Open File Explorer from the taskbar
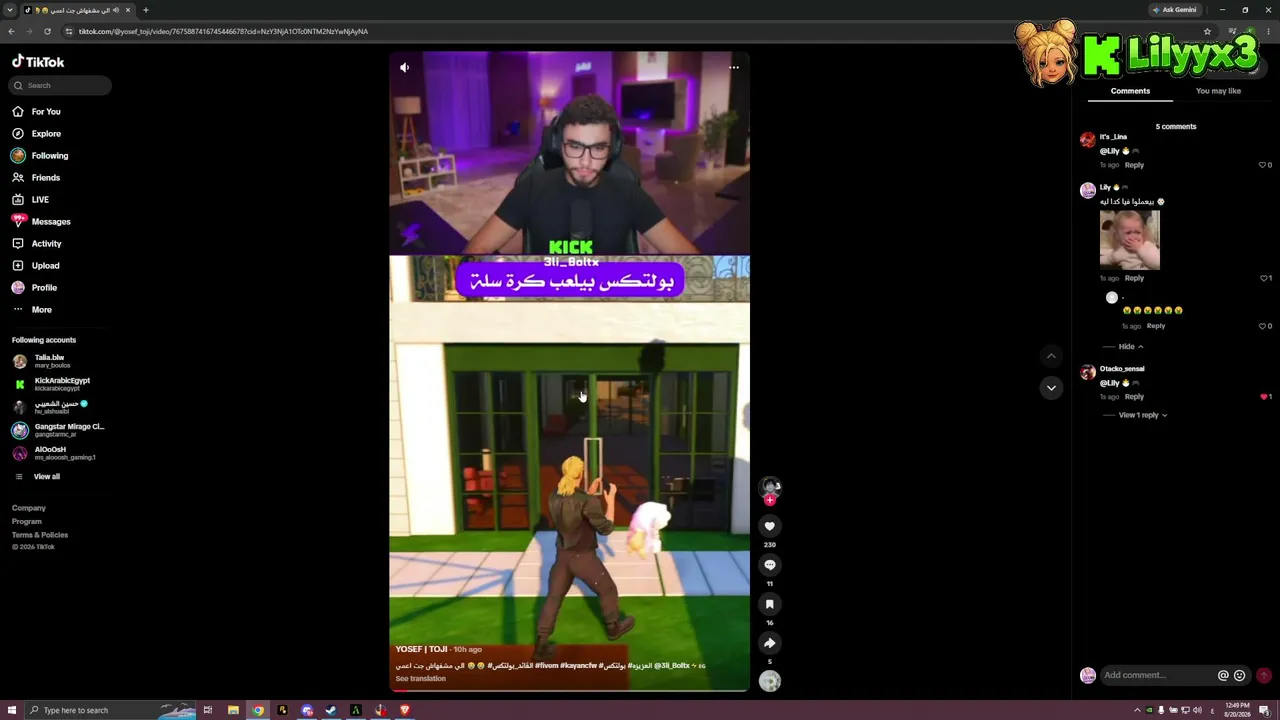The height and width of the screenshot is (720, 1280). (233, 710)
